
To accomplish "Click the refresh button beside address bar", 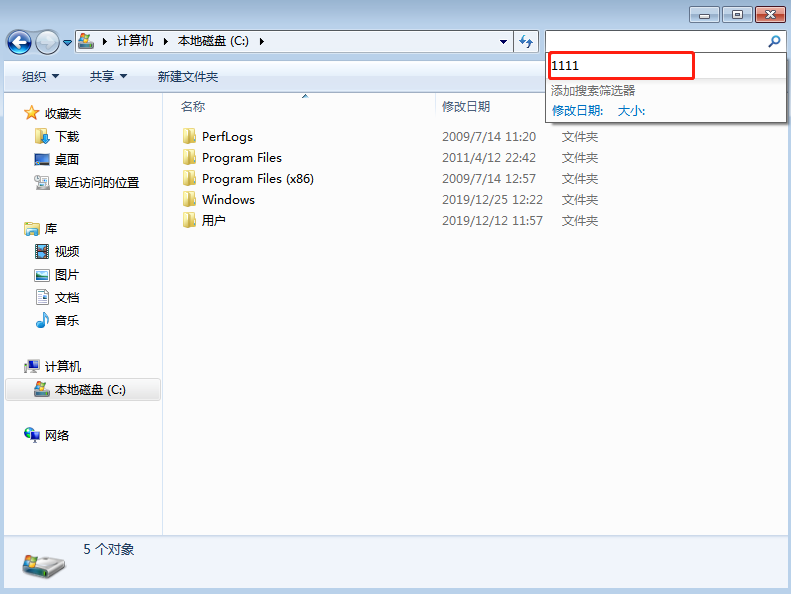I will (x=527, y=42).
